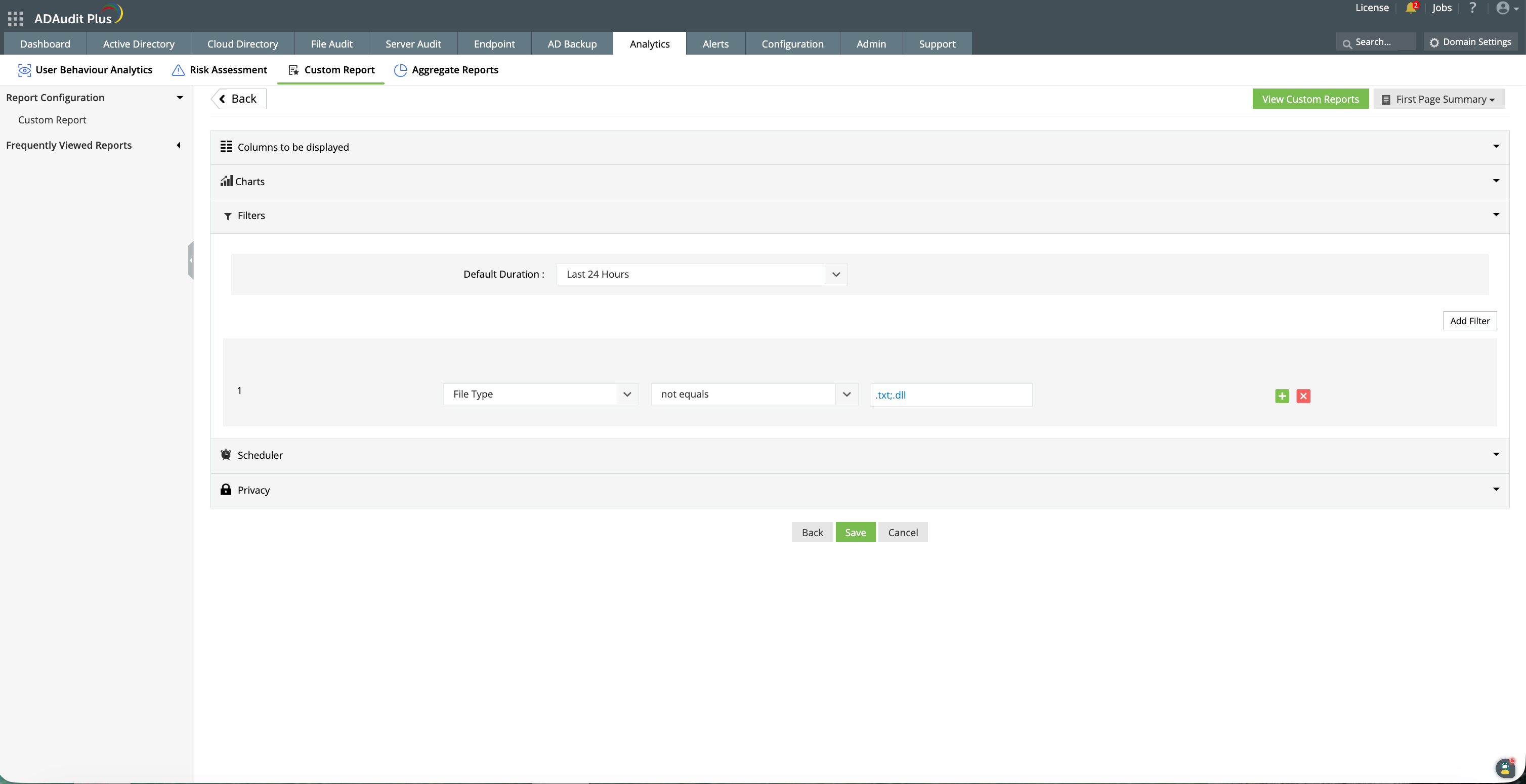Collapse the left sidebar handle
The width and height of the screenshot is (1526, 784).
tap(191, 260)
